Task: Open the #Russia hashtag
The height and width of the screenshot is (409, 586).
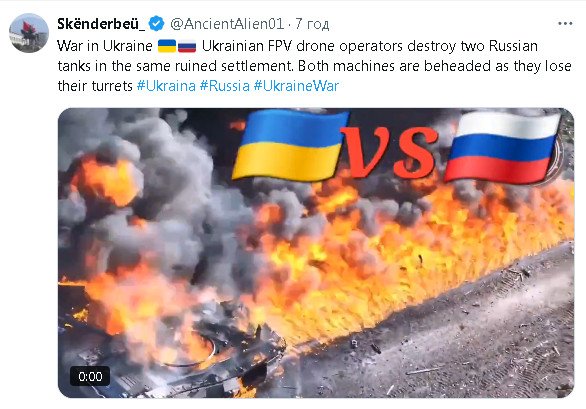Action: pyautogui.click(x=225, y=86)
